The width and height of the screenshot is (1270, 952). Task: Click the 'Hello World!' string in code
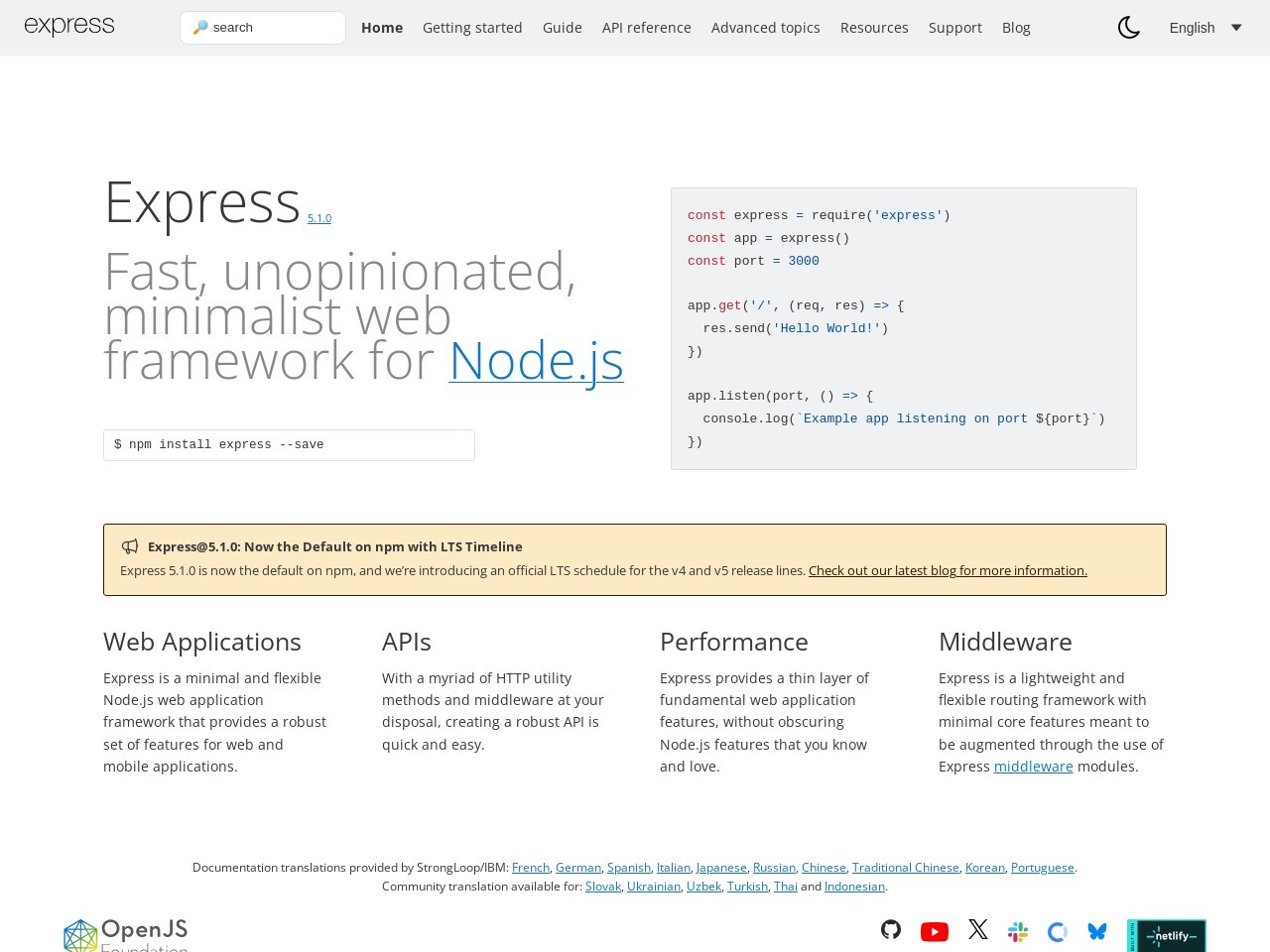point(826,328)
